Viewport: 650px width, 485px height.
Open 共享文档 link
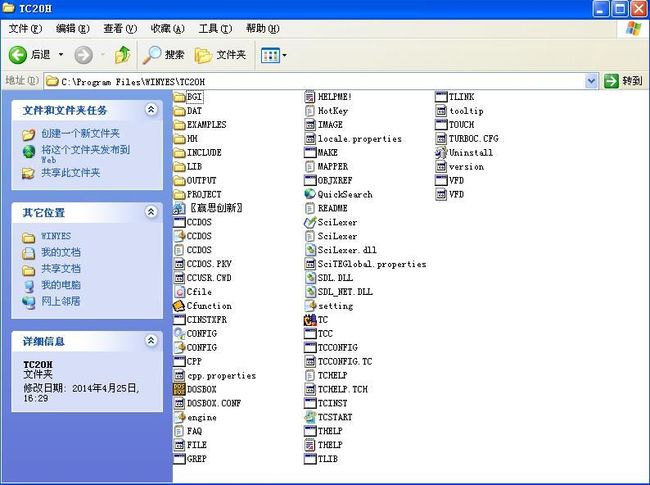[x=61, y=269]
